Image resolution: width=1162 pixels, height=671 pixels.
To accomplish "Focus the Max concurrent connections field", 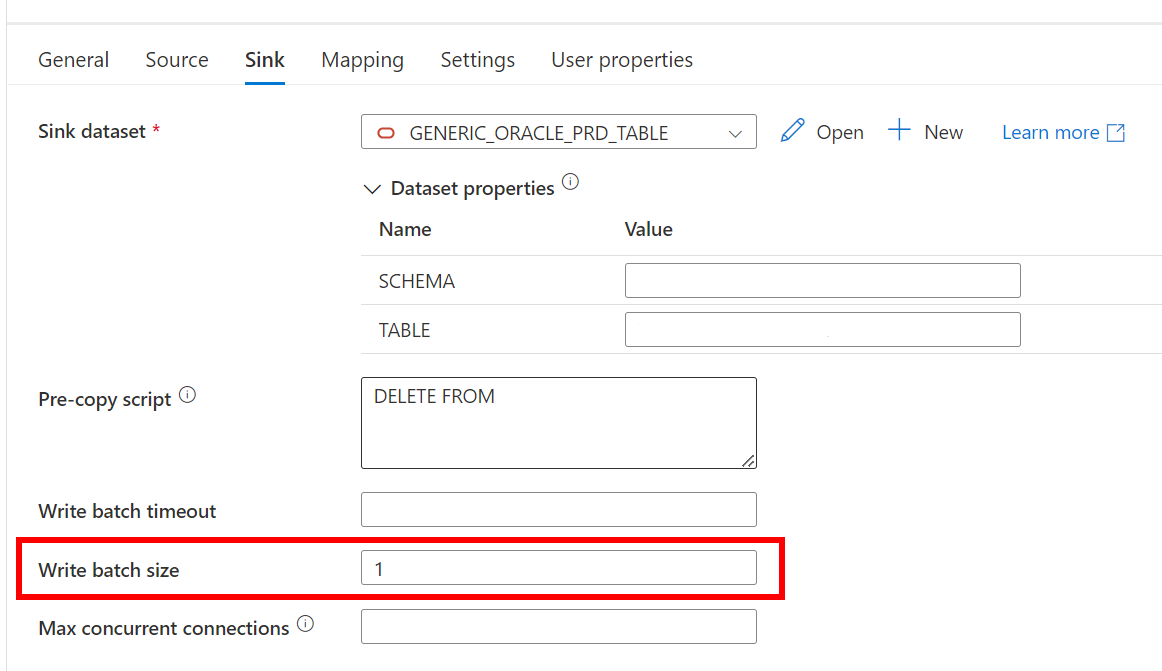I will coord(559,627).
